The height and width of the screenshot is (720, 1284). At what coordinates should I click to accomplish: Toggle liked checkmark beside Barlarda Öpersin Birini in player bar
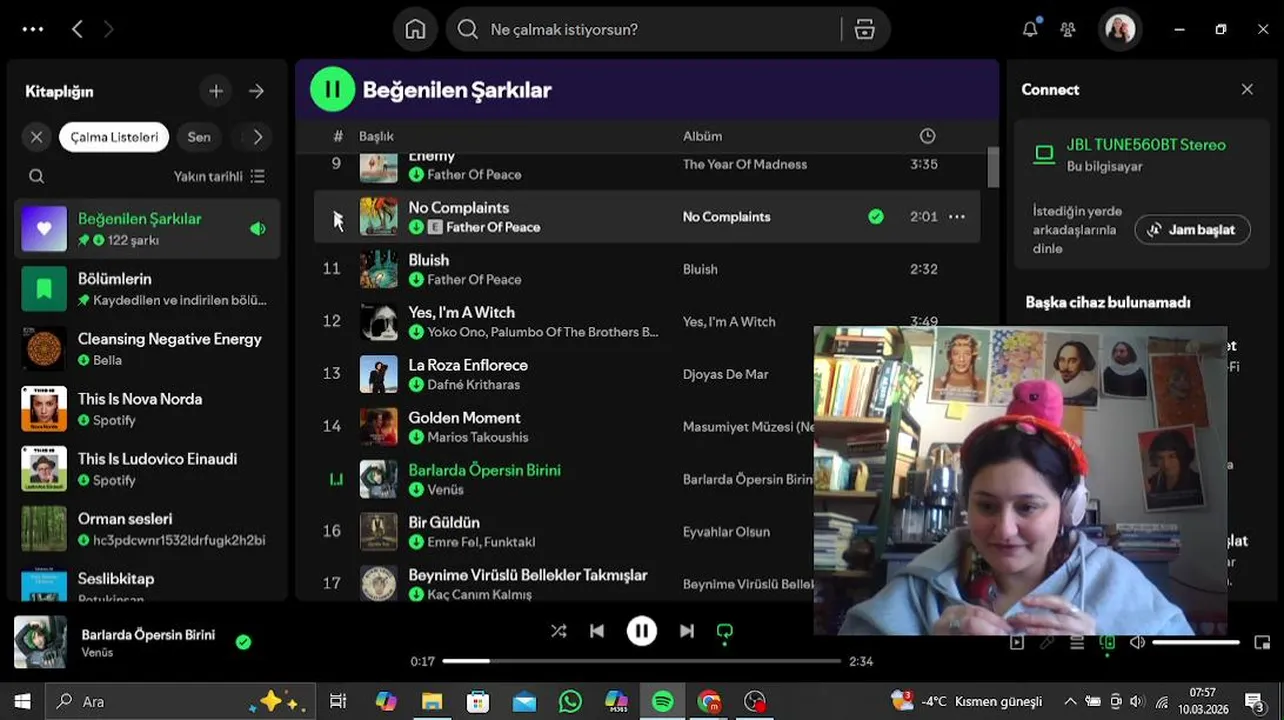tap(243, 642)
